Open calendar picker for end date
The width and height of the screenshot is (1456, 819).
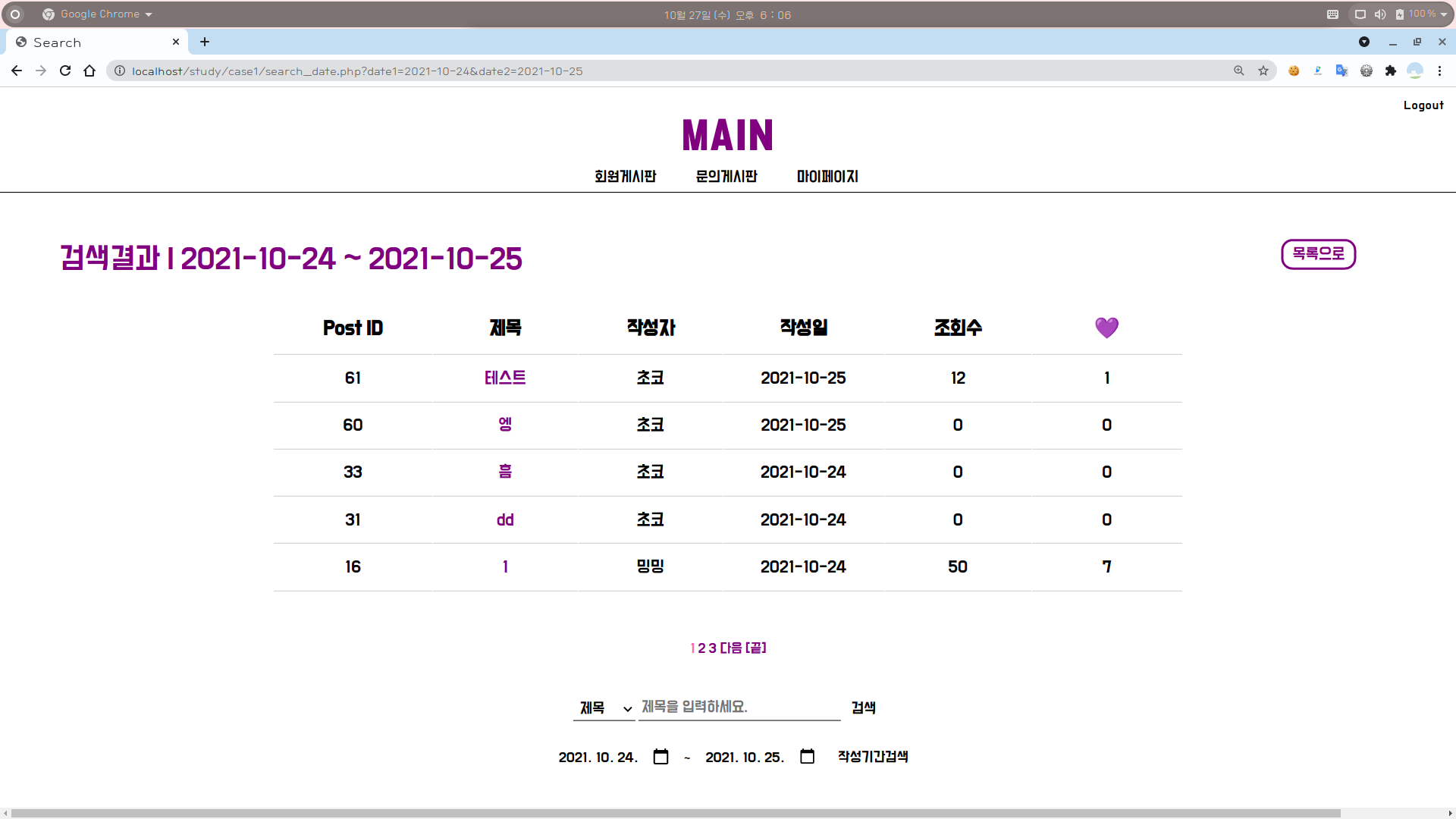click(x=807, y=757)
